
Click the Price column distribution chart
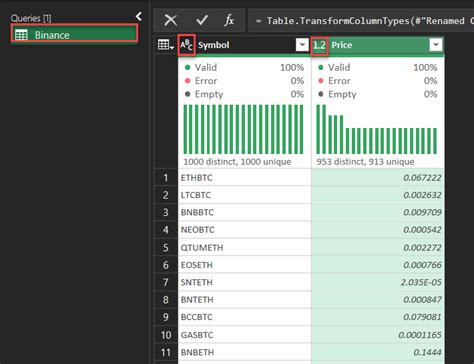(x=377, y=129)
